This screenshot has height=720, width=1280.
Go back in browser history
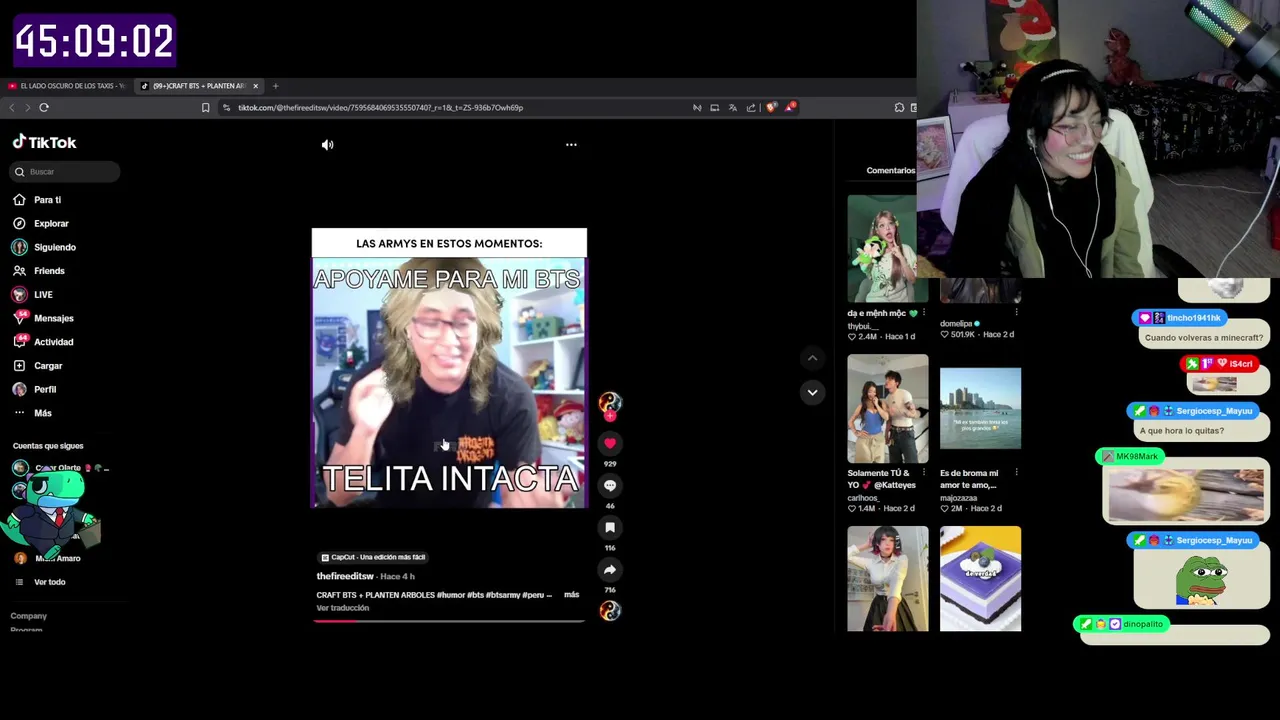click(12, 107)
